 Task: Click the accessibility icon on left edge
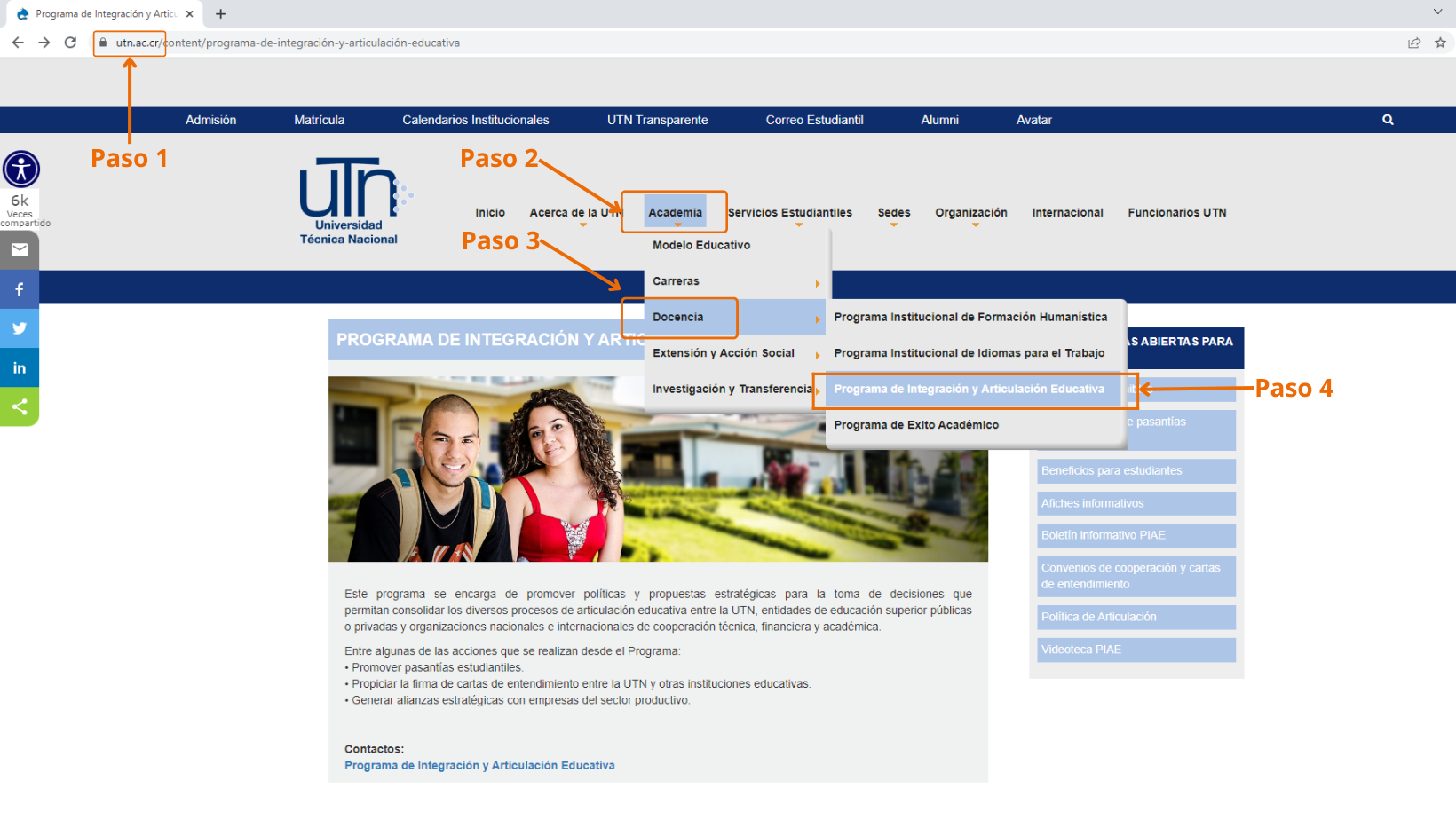click(21, 169)
